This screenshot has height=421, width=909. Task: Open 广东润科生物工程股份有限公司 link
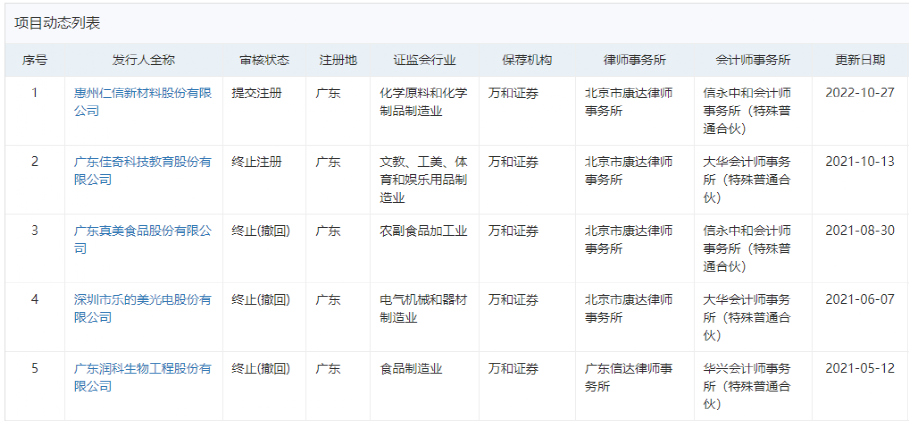[143, 378]
